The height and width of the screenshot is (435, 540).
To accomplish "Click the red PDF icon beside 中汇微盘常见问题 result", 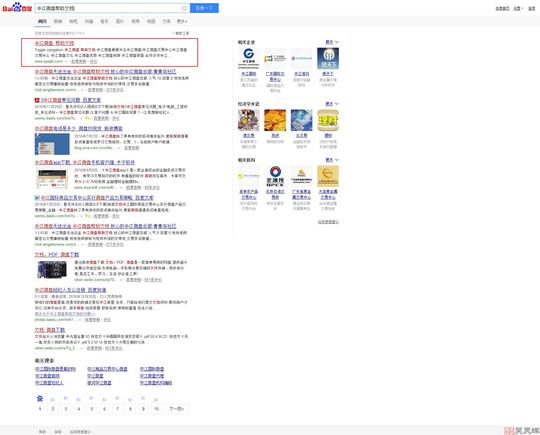I will click(37, 100).
